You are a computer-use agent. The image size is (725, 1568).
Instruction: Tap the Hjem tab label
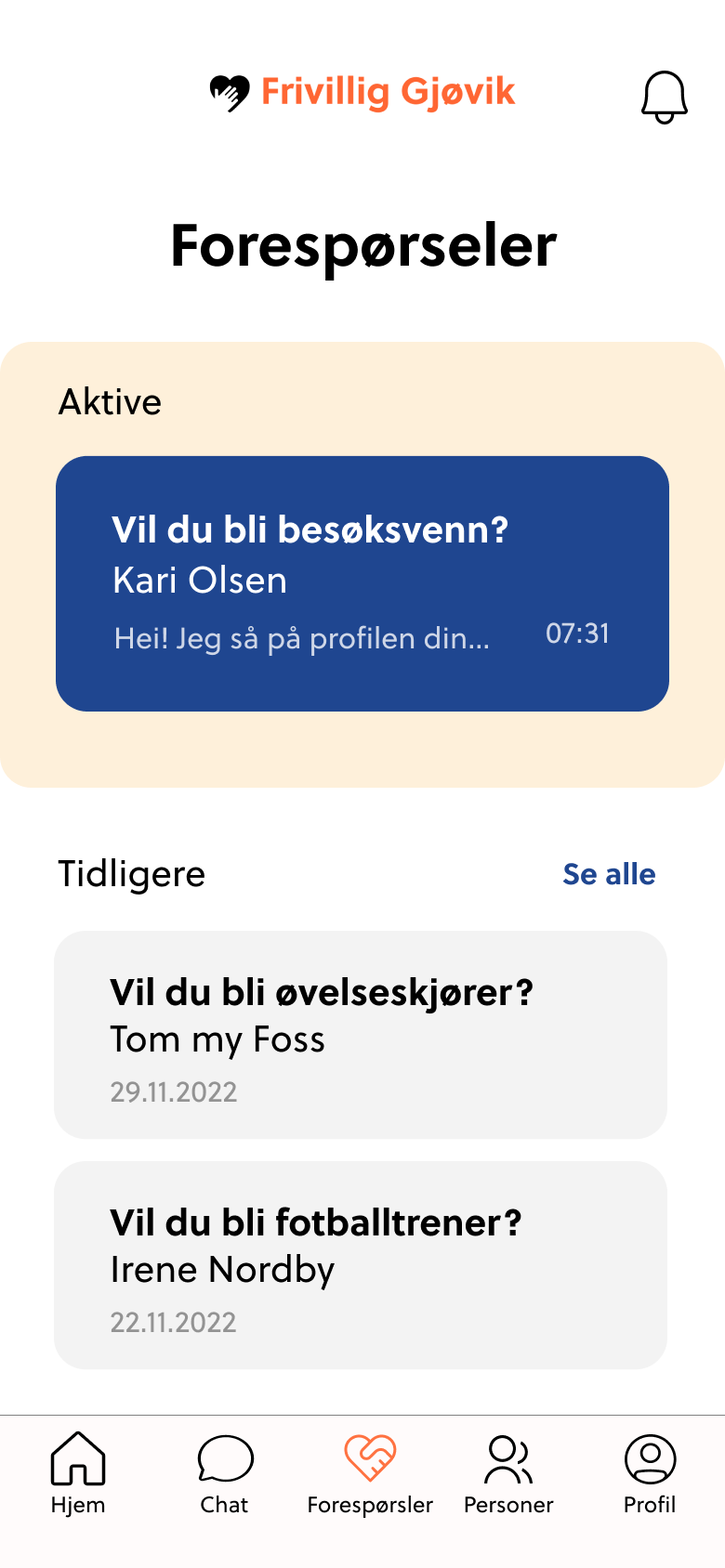point(78,1505)
